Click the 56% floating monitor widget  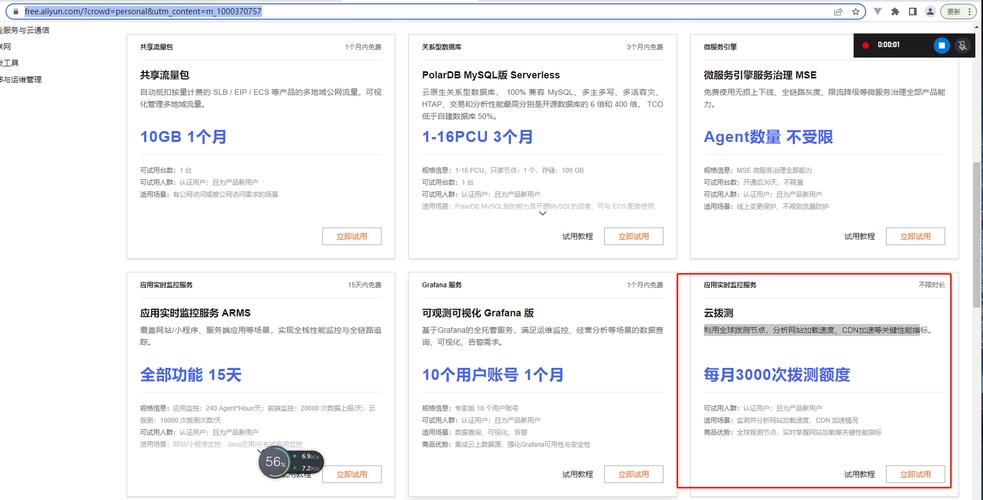[275, 462]
